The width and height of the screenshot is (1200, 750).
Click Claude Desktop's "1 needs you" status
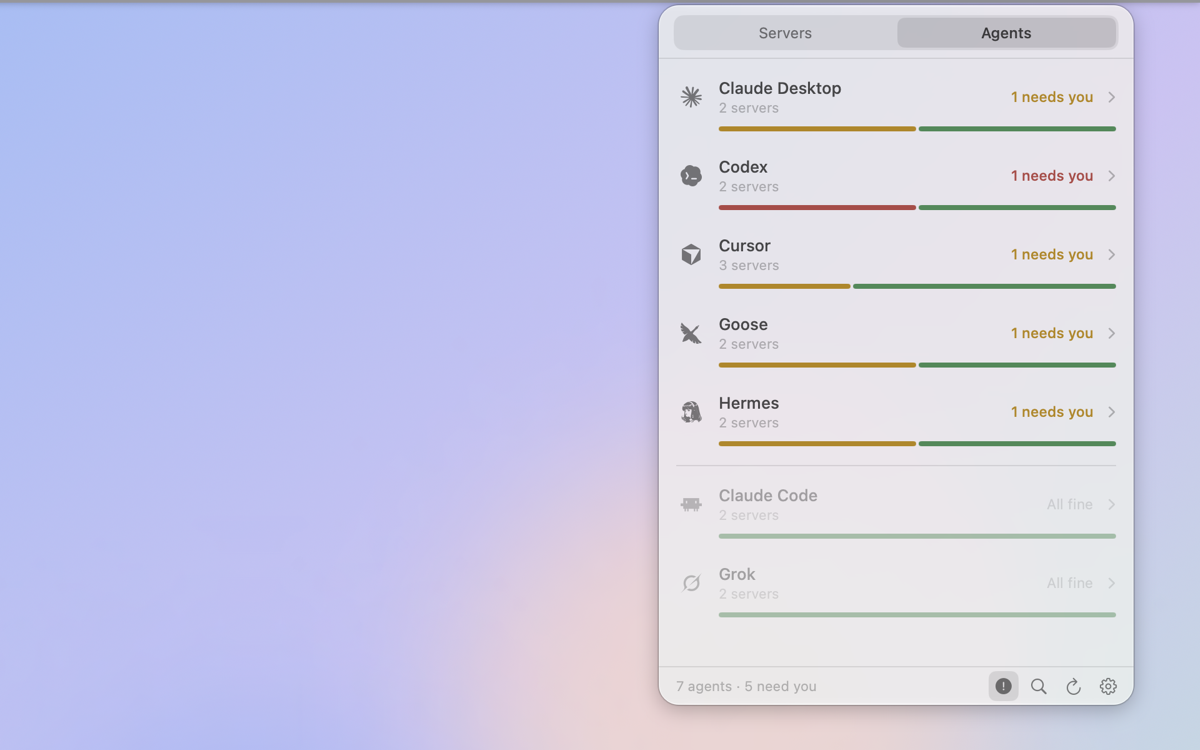(1051, 97)
